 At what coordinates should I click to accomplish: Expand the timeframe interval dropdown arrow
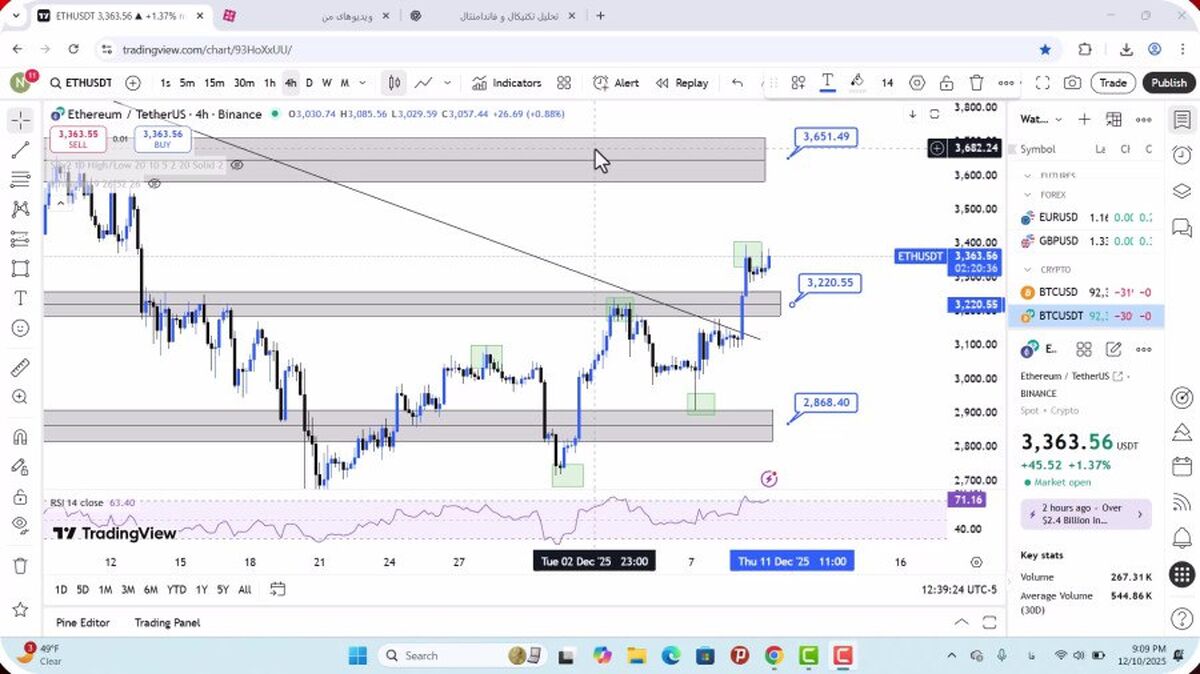364,83
